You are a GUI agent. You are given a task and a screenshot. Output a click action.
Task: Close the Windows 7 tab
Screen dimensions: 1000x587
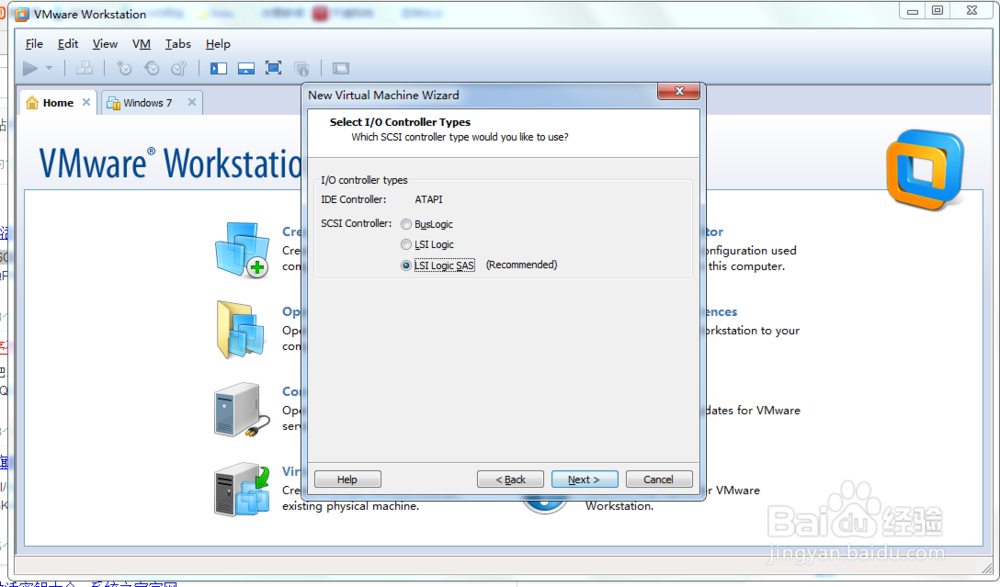pyautogui.click(x=190, y=102)
